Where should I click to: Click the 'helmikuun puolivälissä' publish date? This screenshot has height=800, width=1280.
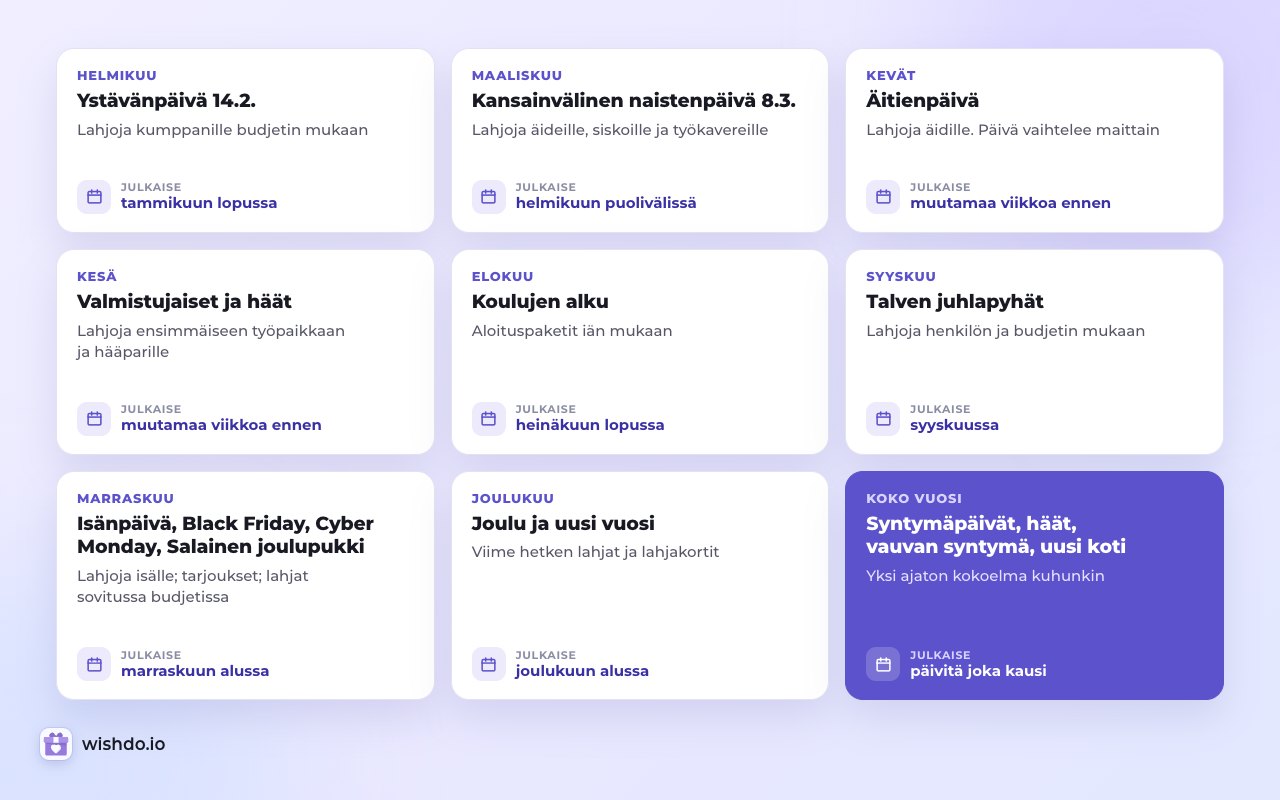(x=606, y=203)
